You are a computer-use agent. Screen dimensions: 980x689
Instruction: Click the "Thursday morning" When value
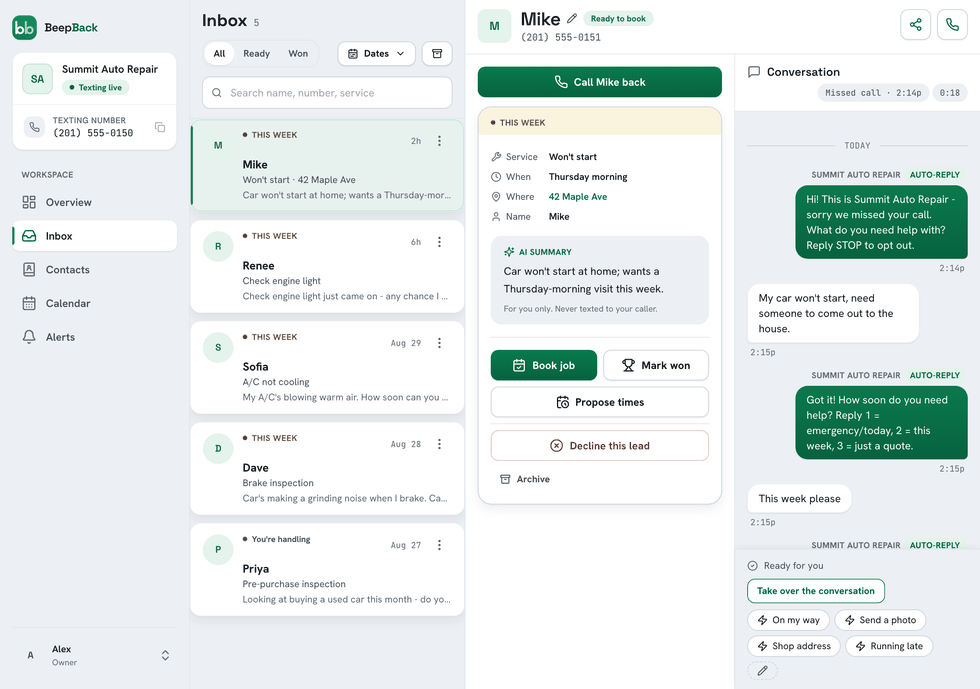[x=588, y=176]
